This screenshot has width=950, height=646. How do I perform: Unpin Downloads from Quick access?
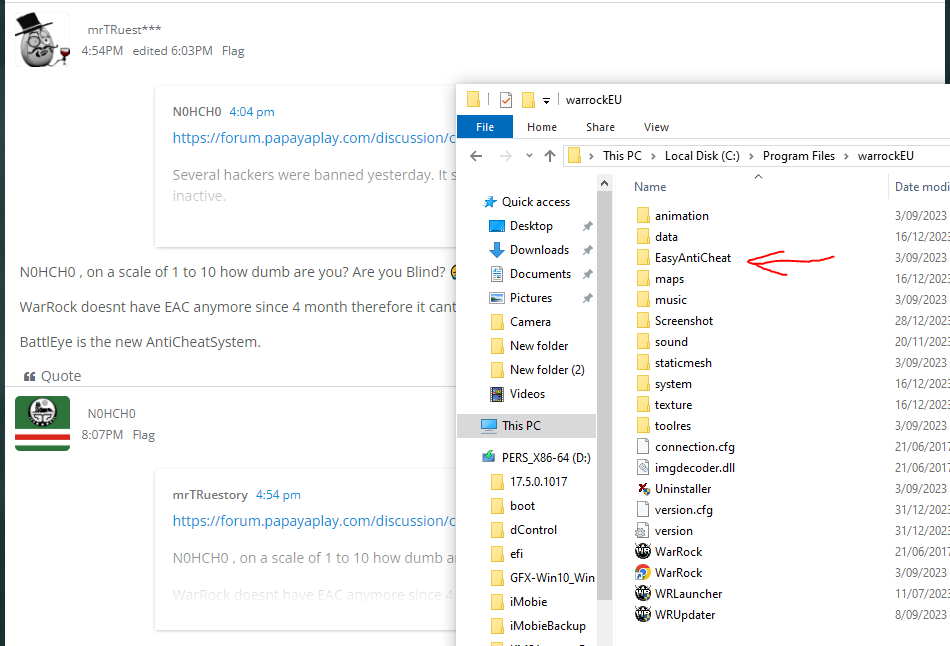[587, 250]
